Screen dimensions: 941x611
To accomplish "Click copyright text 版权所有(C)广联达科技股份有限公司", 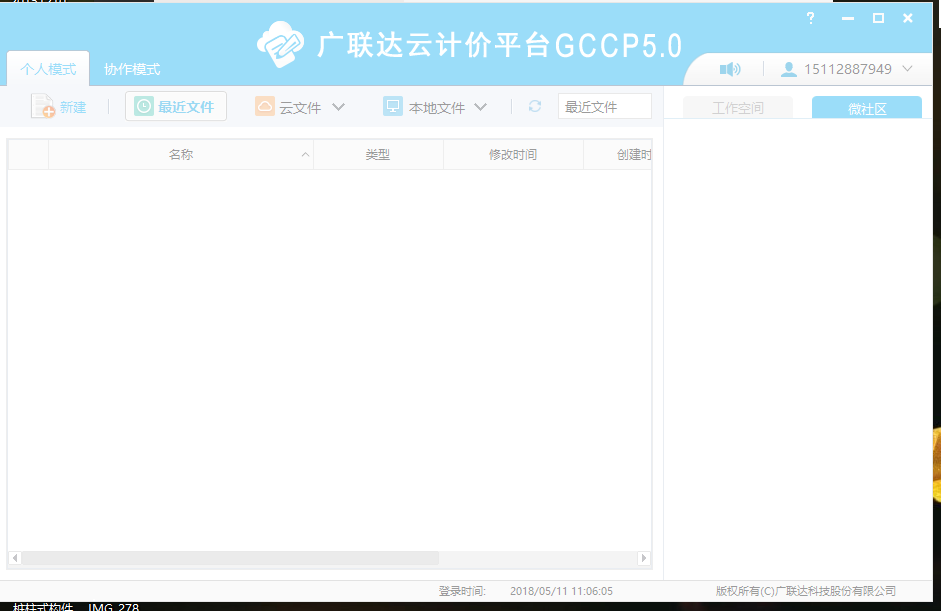I will coord(805,591).
